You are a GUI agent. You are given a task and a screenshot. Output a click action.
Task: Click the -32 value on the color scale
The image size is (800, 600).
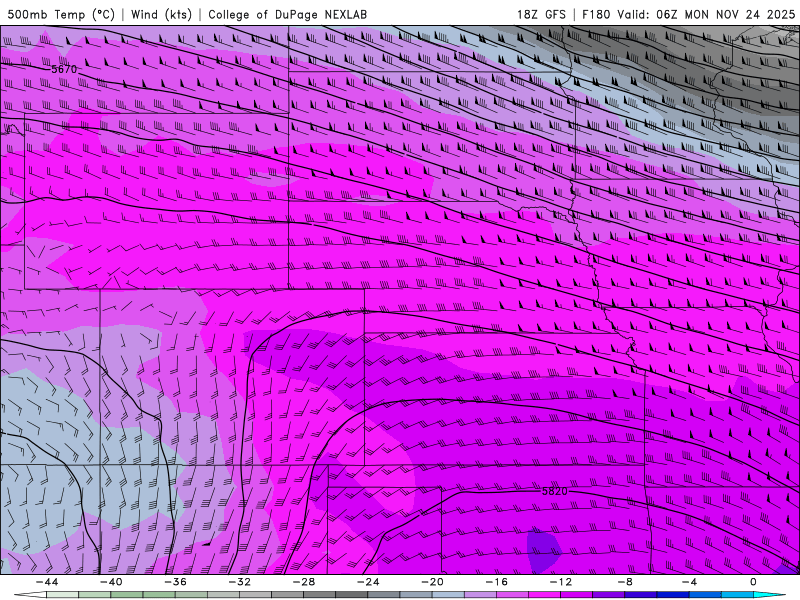pyautogui.click(x=239, y=582)
